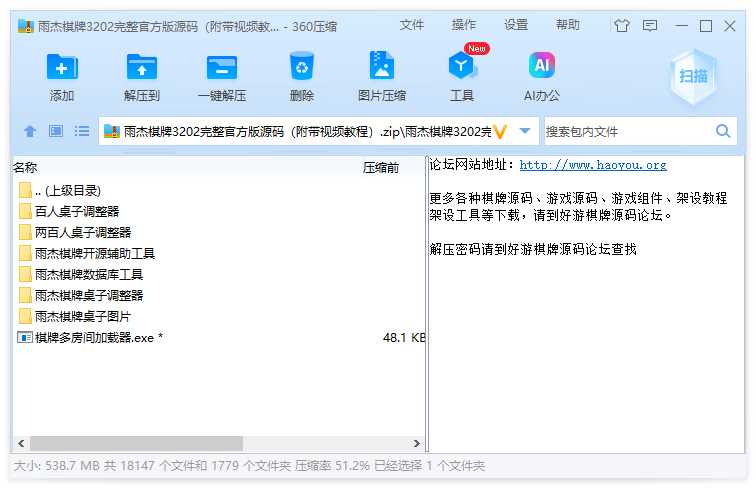Screen dimensions: 756x488
Task: Click the search magnifier icon
Action: 723,131
